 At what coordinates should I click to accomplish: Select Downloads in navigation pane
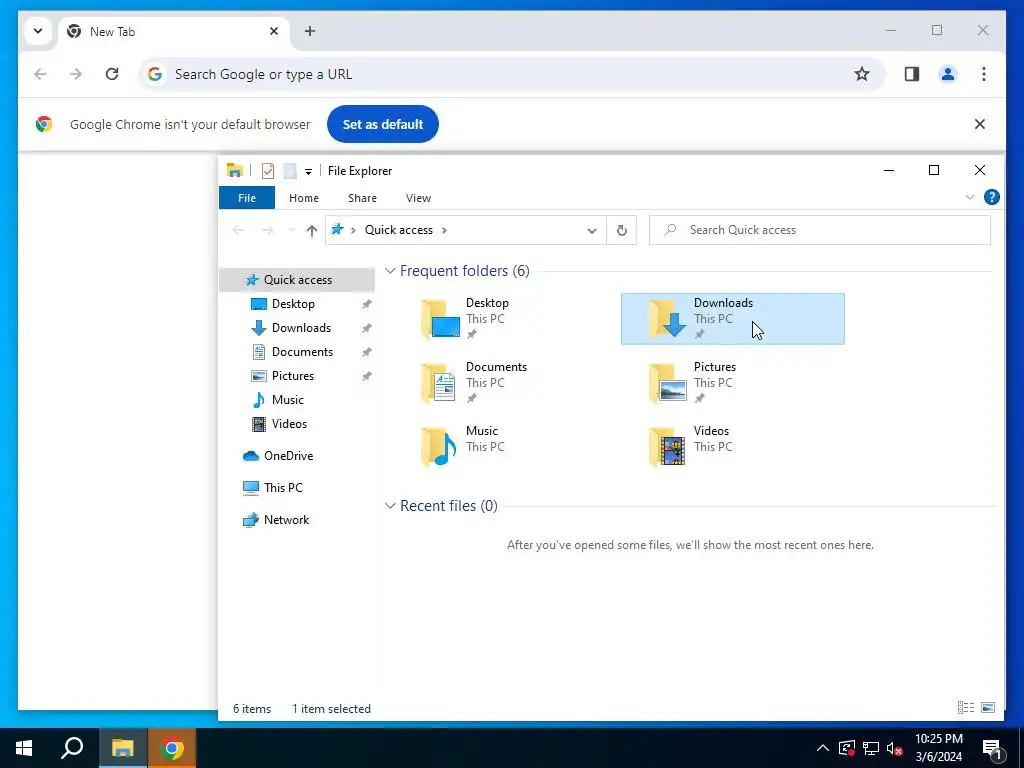301,328
